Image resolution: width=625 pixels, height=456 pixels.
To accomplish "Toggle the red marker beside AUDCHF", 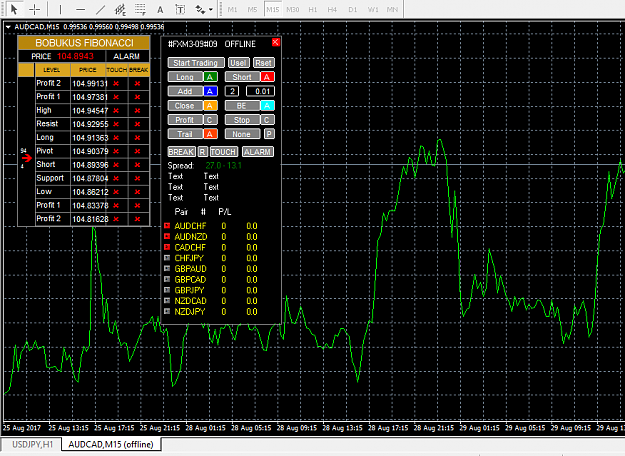I will (167, 226).
